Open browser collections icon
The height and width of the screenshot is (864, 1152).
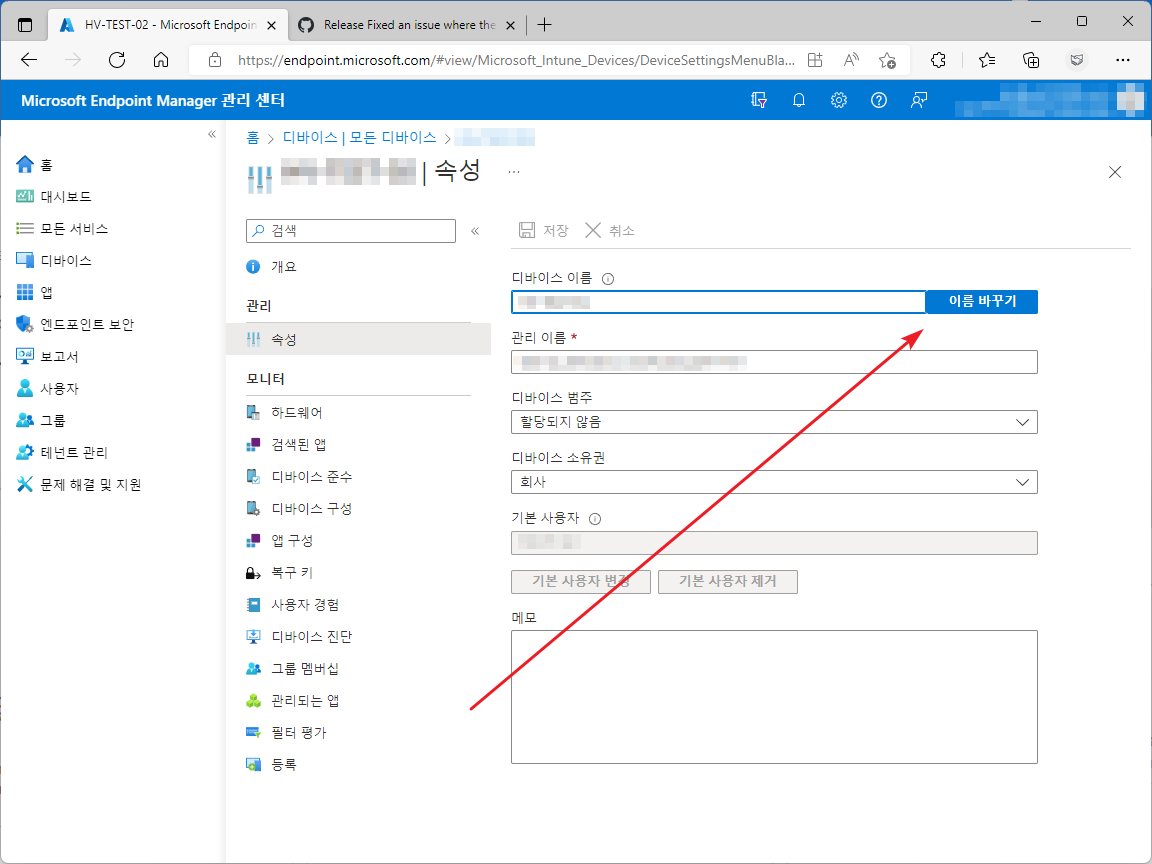point(1031,60)
